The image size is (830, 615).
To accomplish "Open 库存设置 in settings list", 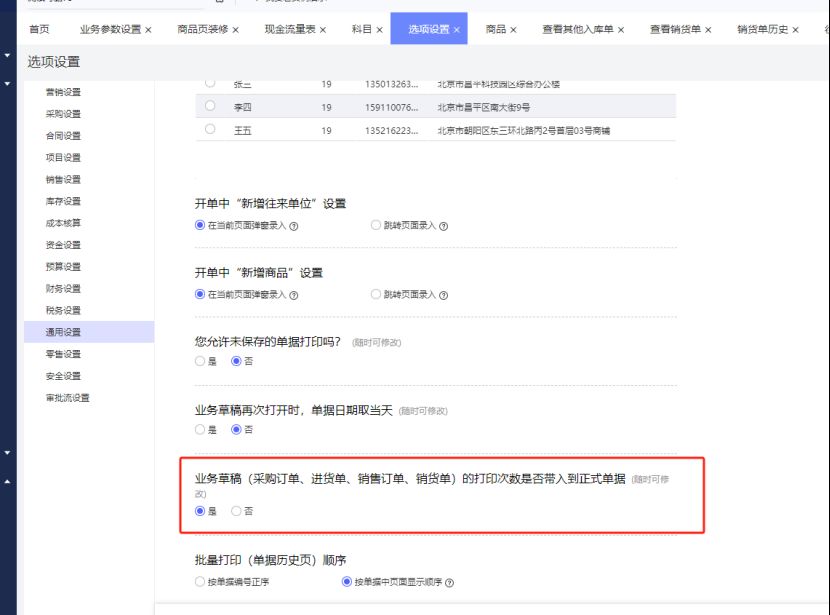I will (x=63, y=201).
